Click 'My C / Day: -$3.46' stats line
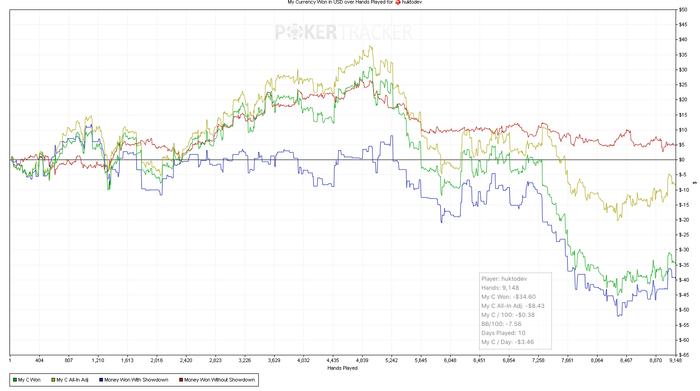 click(x=508, y=342)
